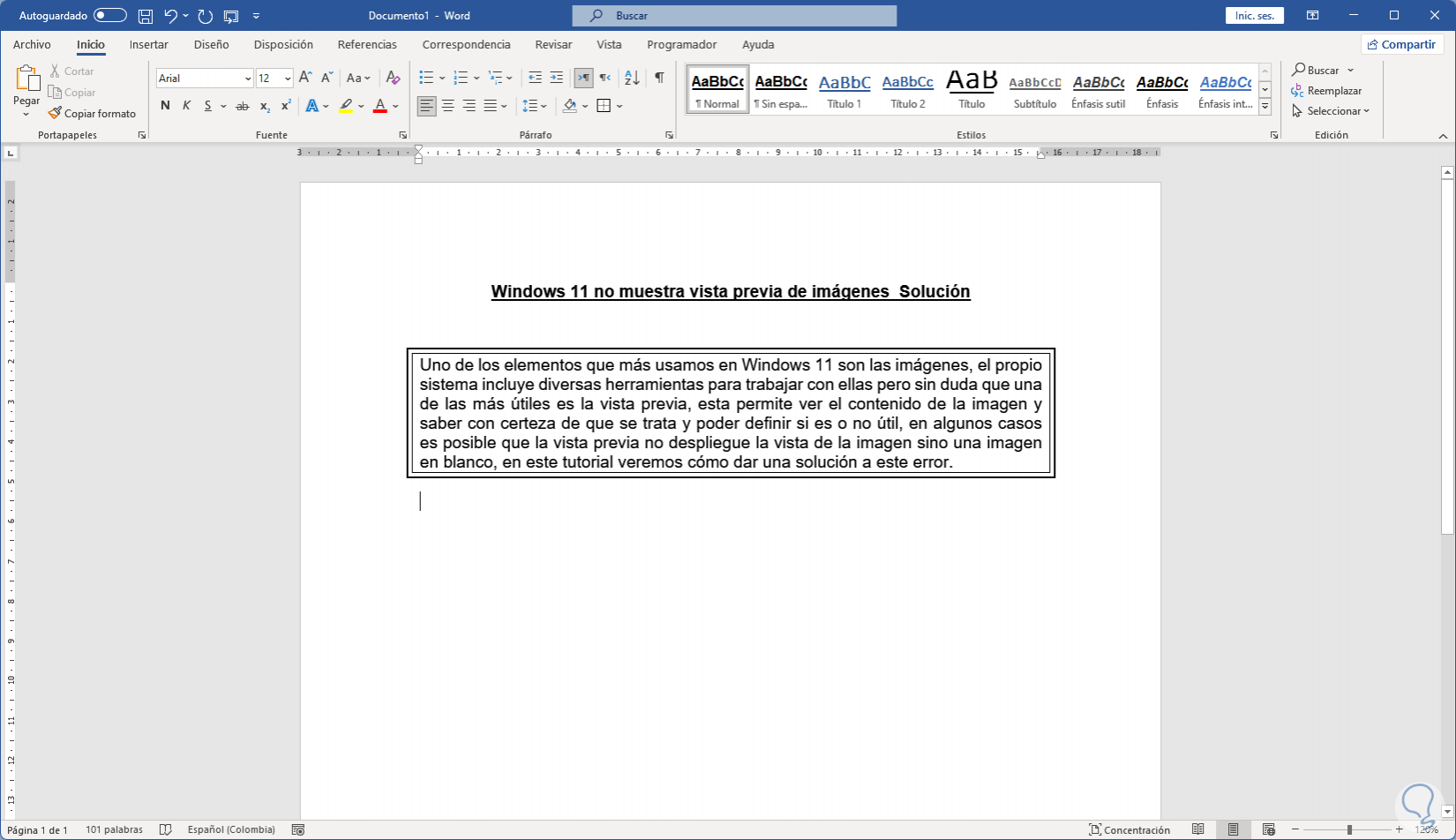Toggle right-to-left text direction
The height and width of the screenshot is (840, 1456).
(x=605, y=78)
